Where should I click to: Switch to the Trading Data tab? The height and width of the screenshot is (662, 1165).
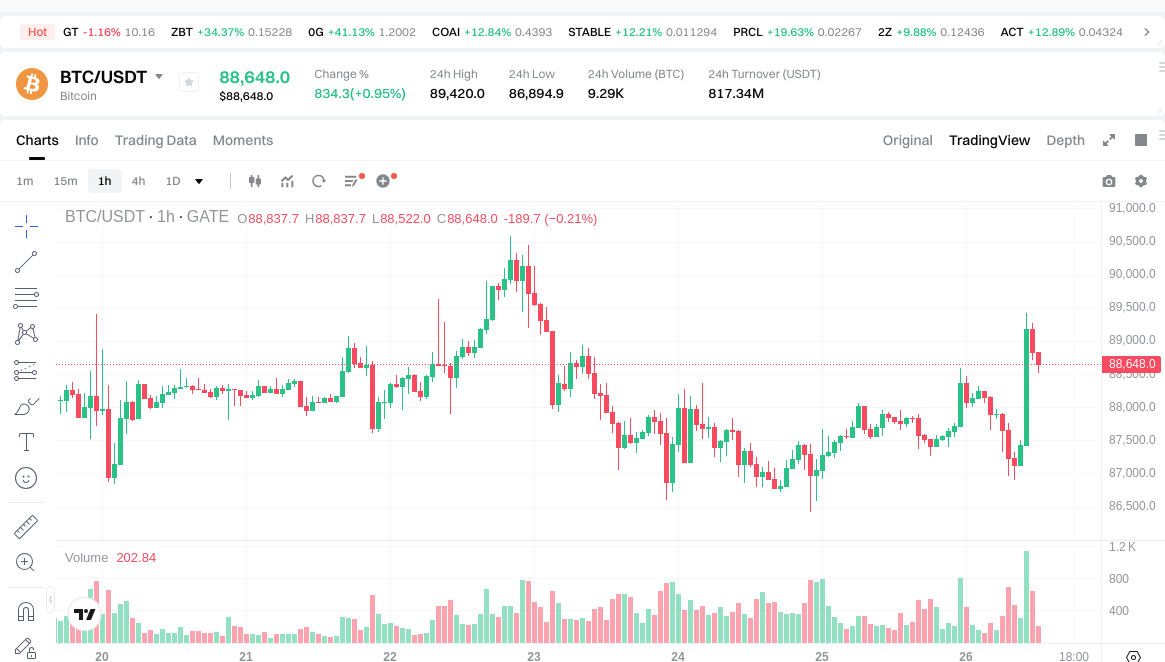click(155, 140)
